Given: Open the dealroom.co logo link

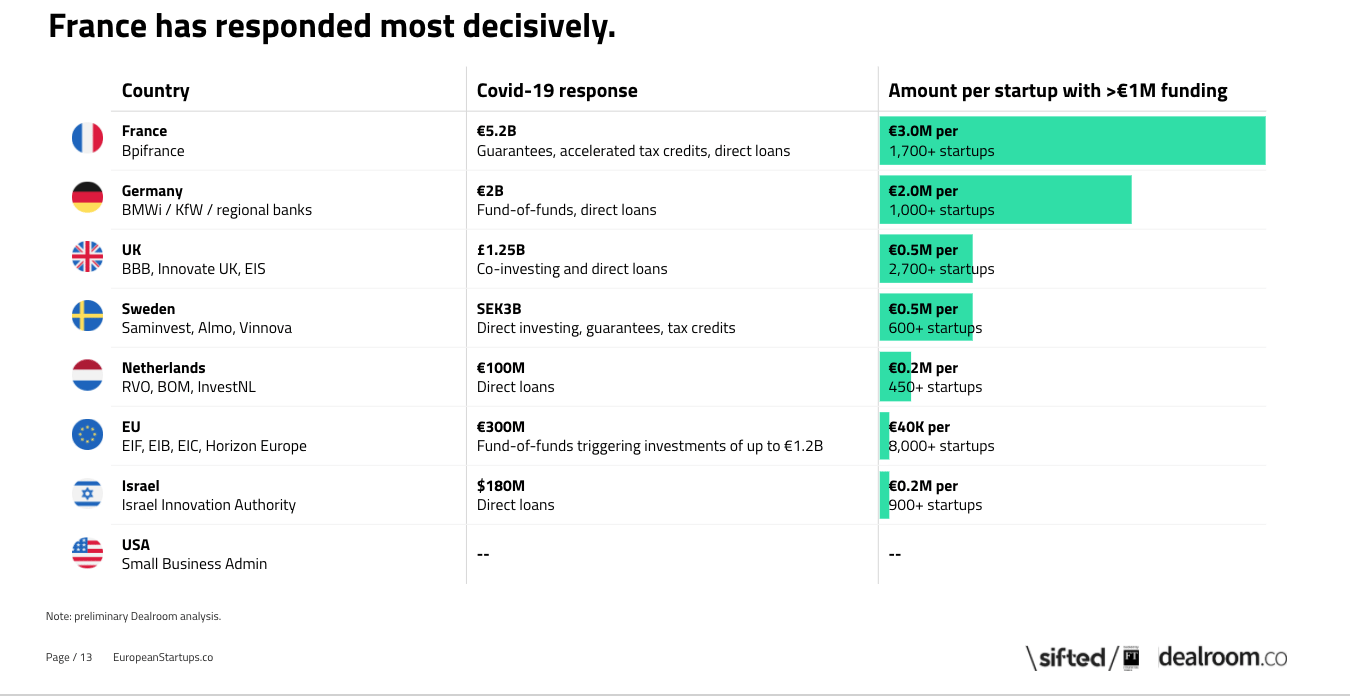Looking at the screenshot, I should coord(1222,657).
